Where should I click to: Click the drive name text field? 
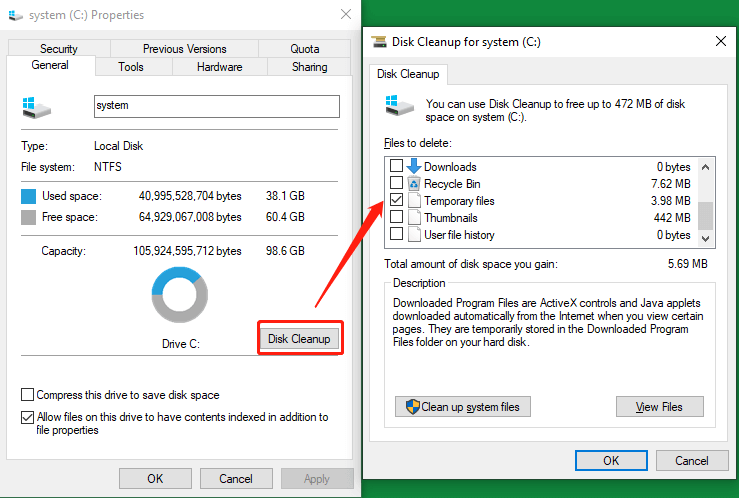(x=216, y=106)
